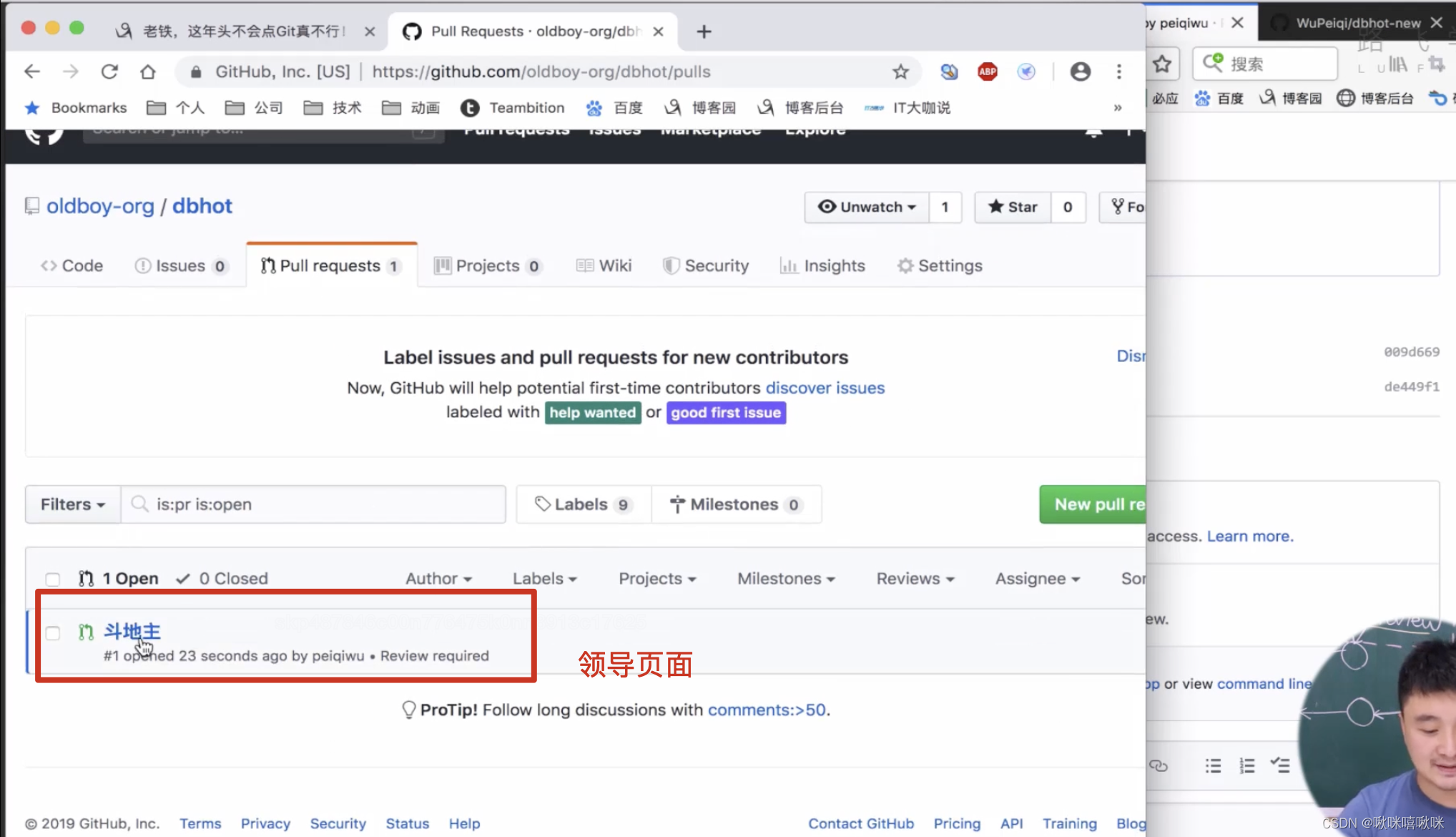1456x837 pixels.
Task: Open the 技术 bookmark folder
Action: coord(333,108)
